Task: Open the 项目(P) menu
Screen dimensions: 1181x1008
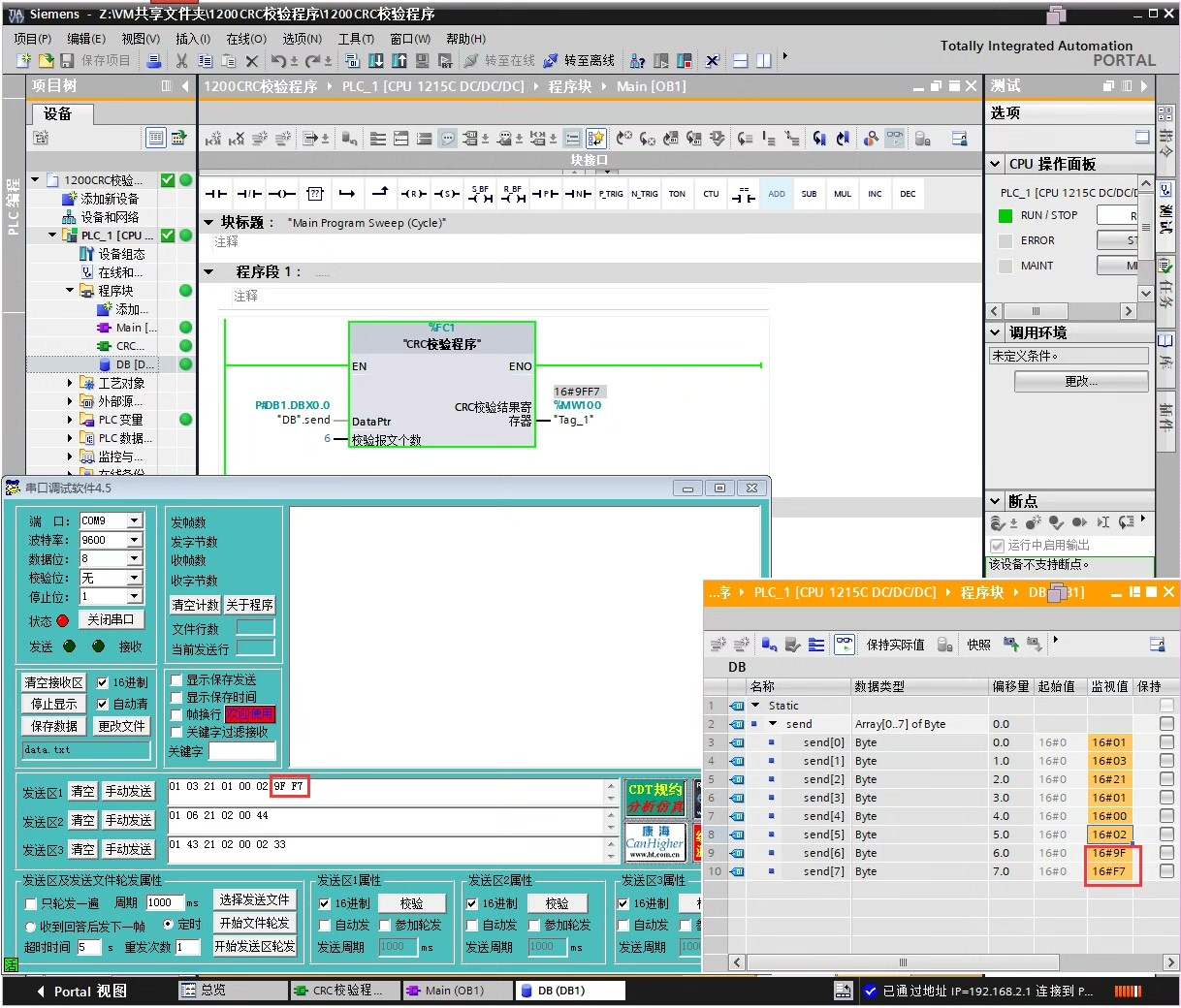Action: point(33,39)
